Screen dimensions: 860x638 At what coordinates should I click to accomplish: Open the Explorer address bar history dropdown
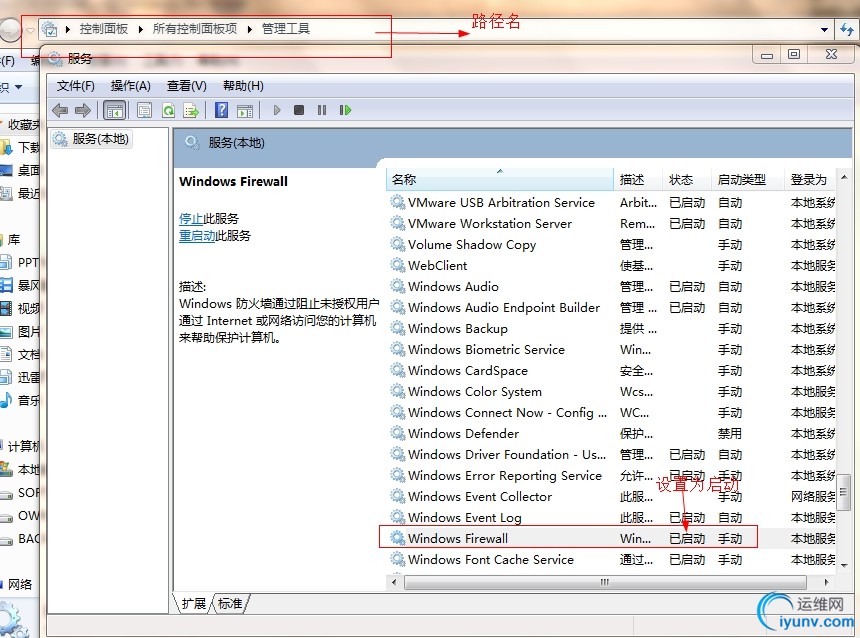tap(824, 30)
